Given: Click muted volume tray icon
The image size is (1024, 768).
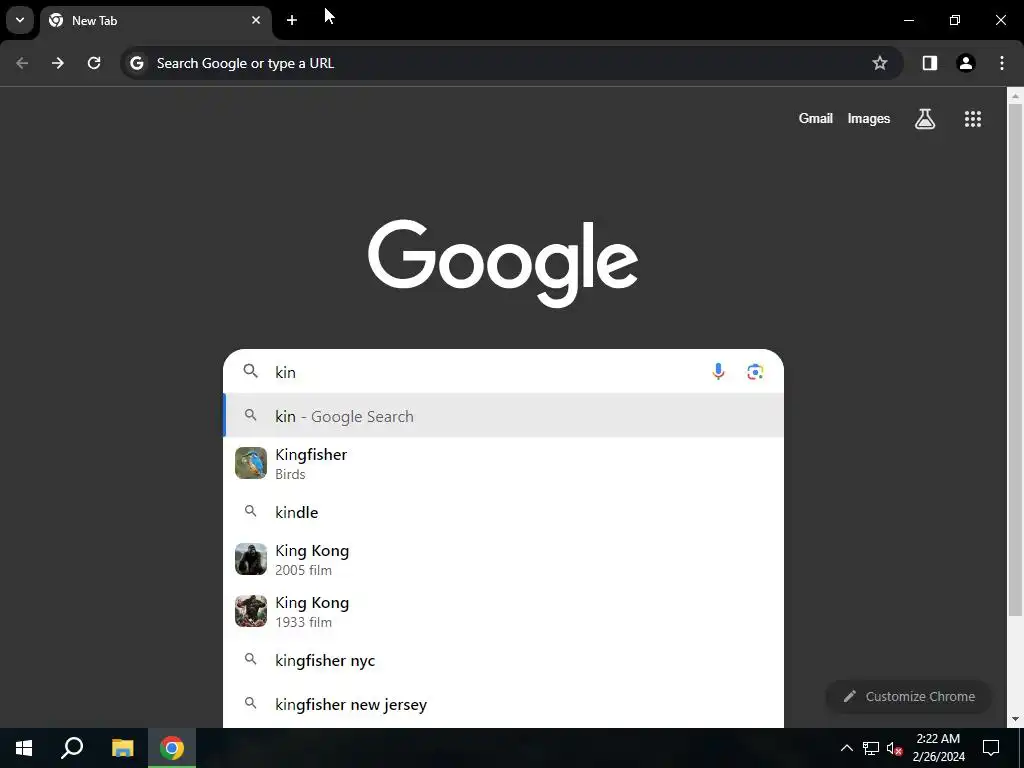Looking at the screenshot, I should pos(894,748).
